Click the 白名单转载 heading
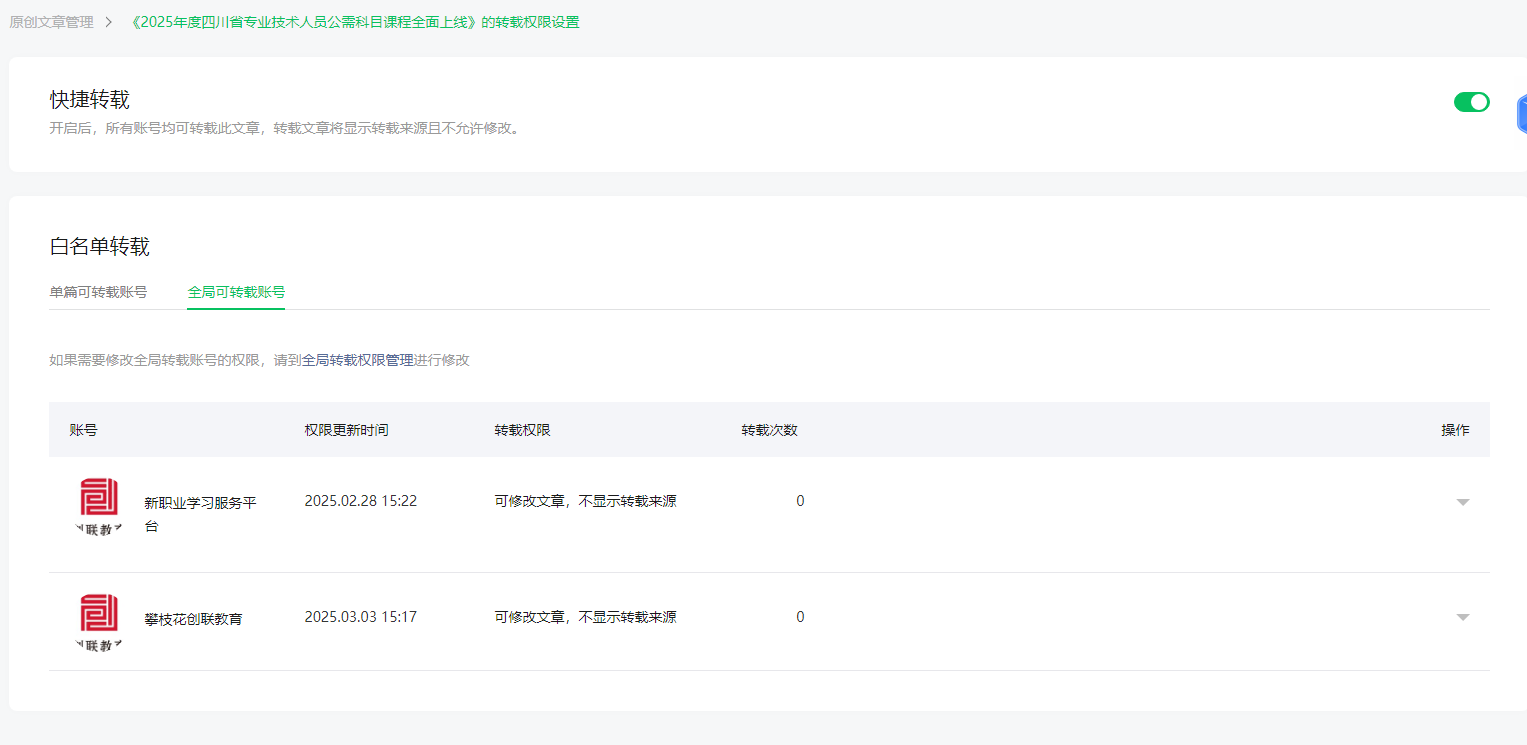 100,246
